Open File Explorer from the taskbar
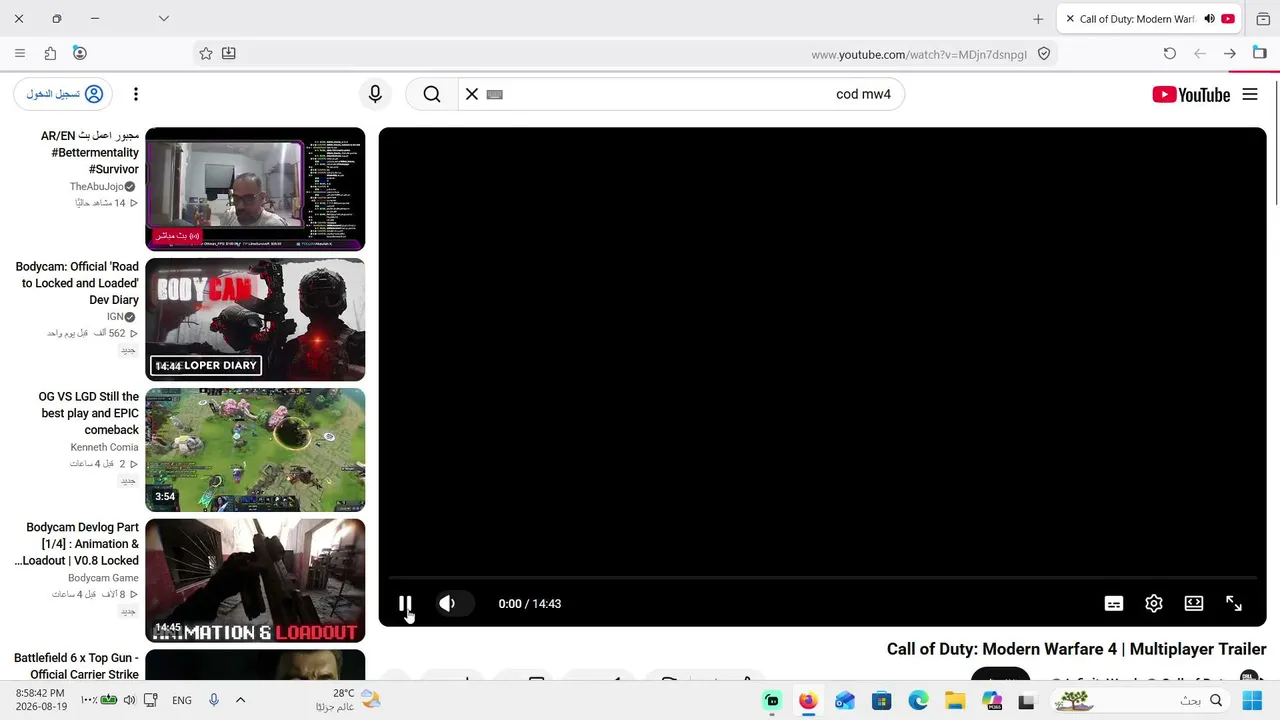Image resolution: width=1280 pixels, height=720 pixels. 955,701
